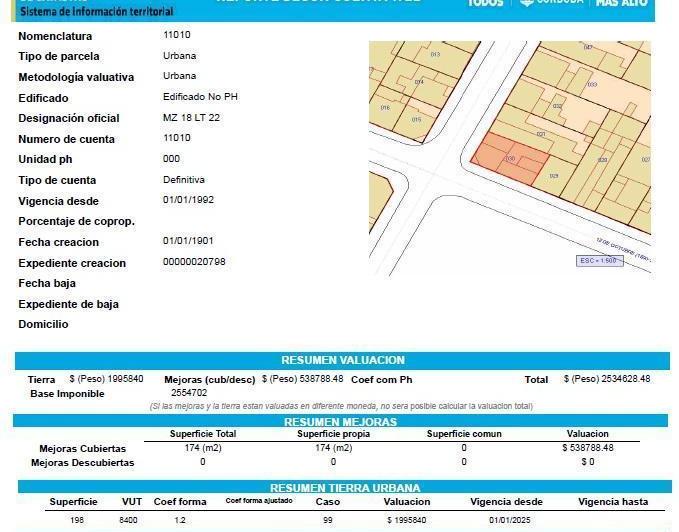
Task: Click the Sistema de información territorial title
Action: [97, 12]
